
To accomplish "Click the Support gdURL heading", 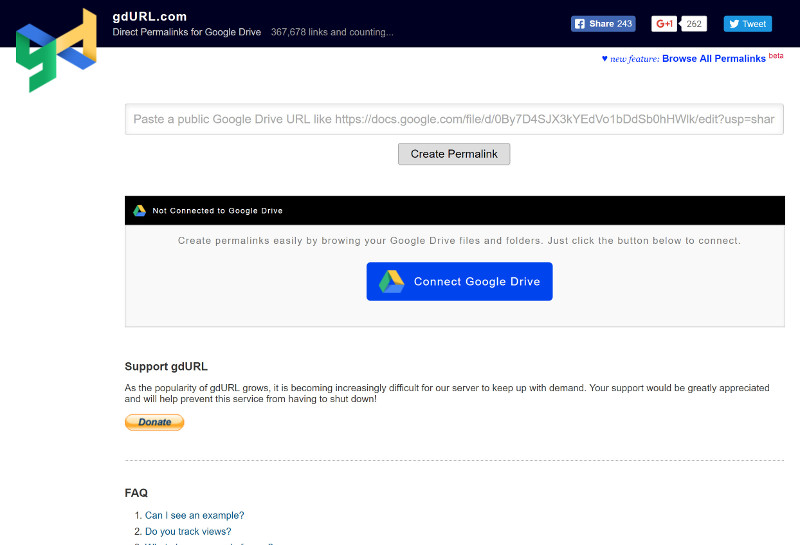I will [166, 366].
